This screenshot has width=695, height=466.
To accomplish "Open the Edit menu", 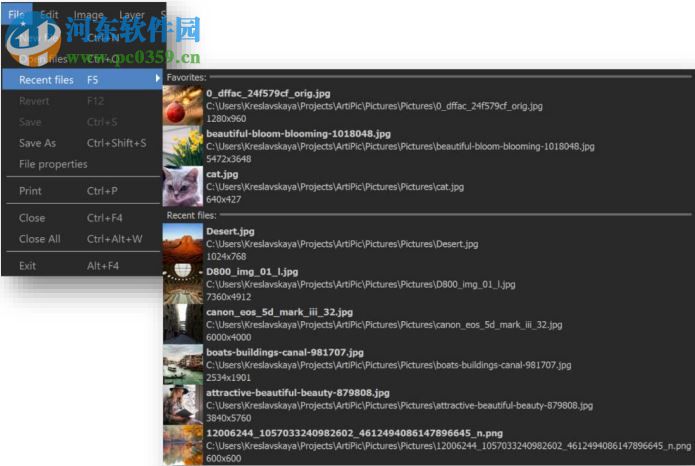I will click(x=49, y=14).
